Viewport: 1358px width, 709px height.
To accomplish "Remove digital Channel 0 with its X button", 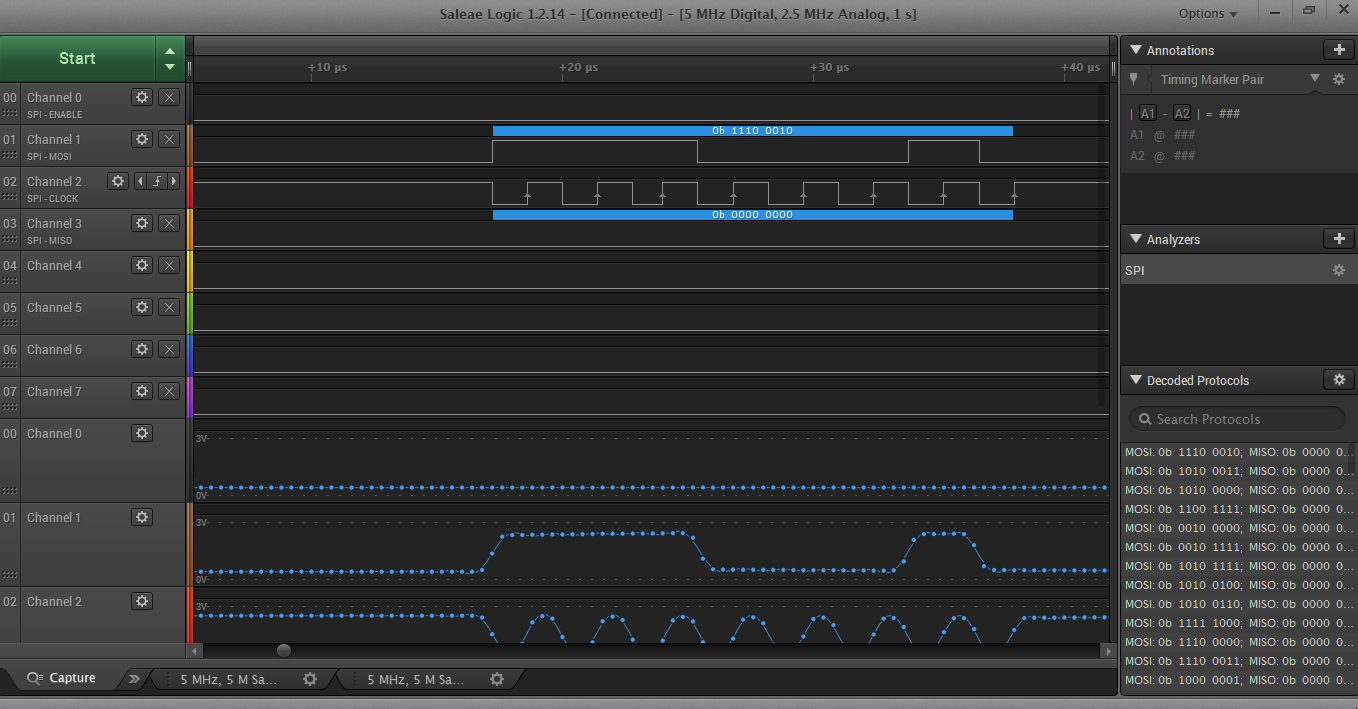I will coord(169,97).
